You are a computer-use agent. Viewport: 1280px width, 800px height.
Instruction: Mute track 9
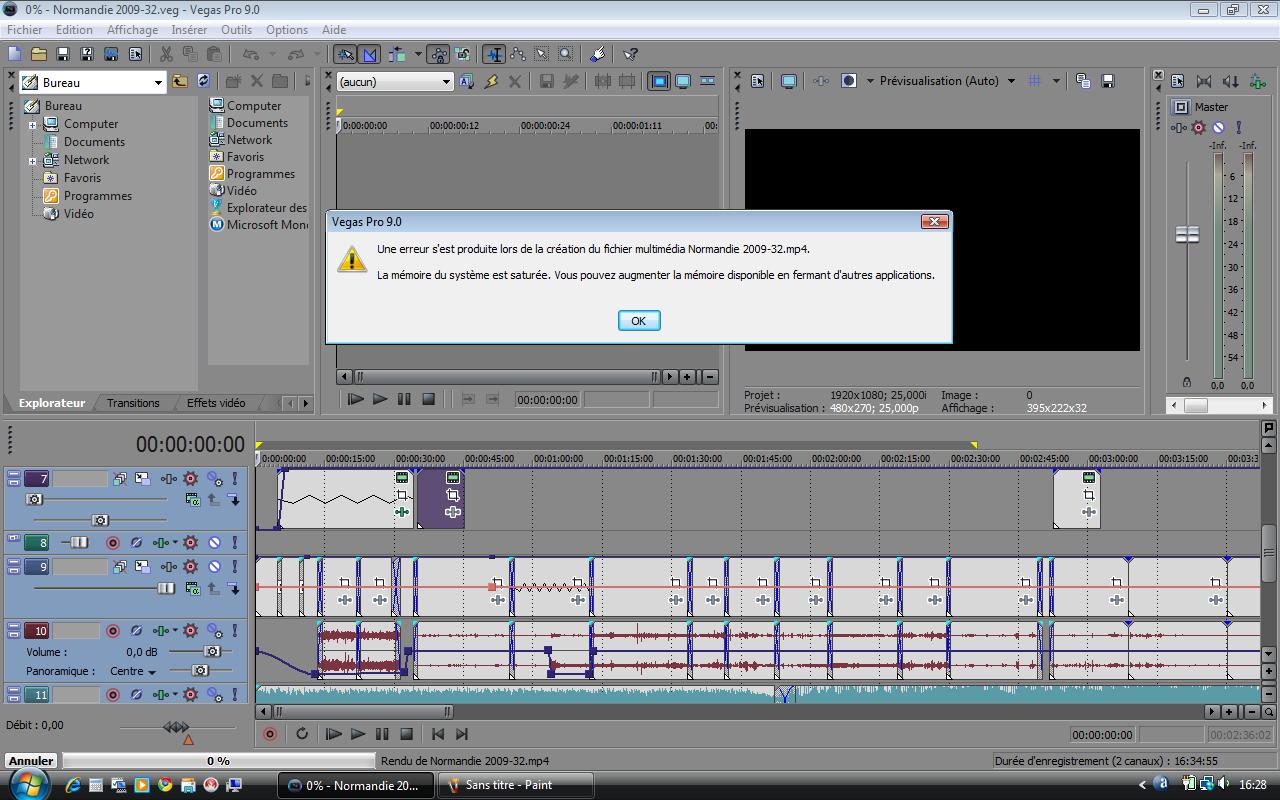tap(214, 567)
